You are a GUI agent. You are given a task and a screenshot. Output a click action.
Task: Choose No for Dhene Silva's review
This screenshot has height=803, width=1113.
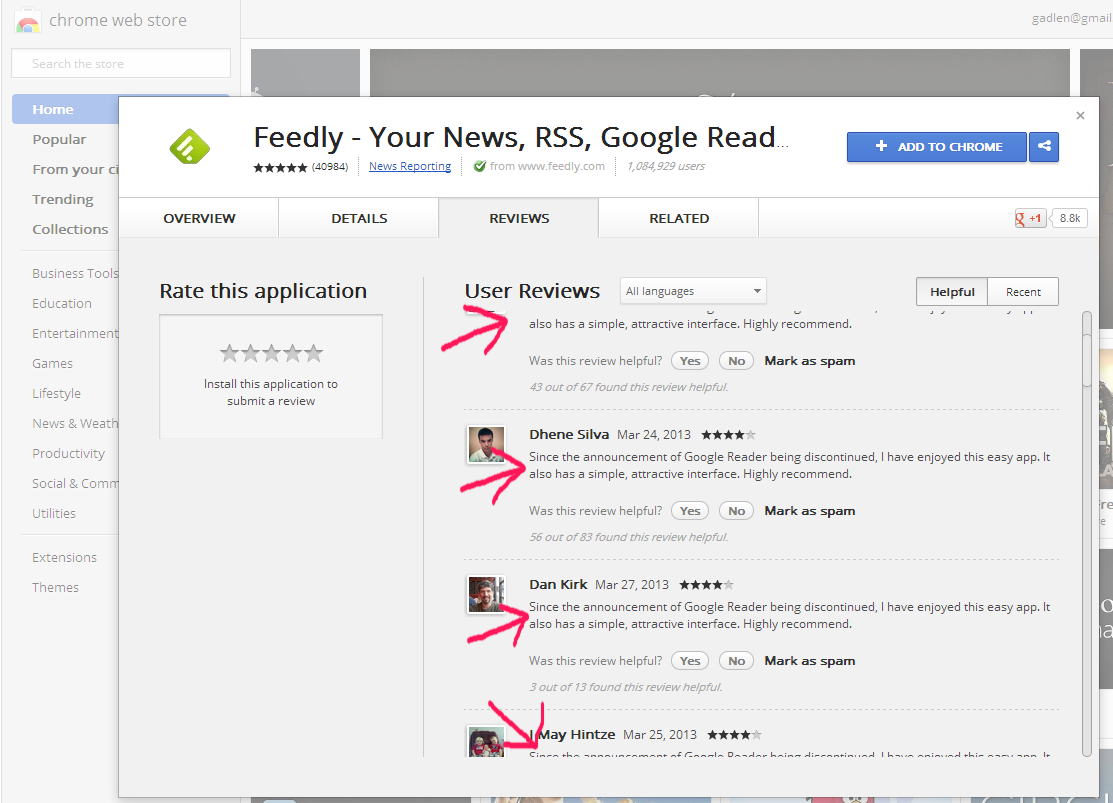tap(736, 511)
